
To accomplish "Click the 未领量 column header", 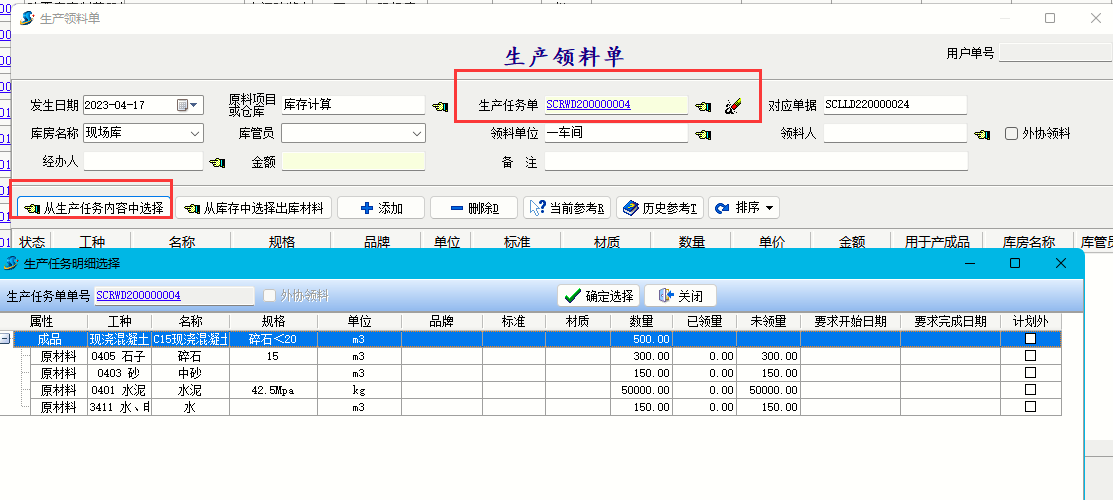I will (769, 322).
